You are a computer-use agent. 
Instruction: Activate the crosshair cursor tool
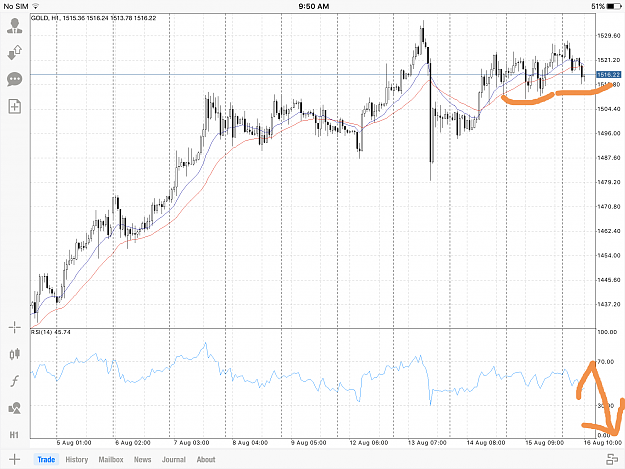click(15, 328)
